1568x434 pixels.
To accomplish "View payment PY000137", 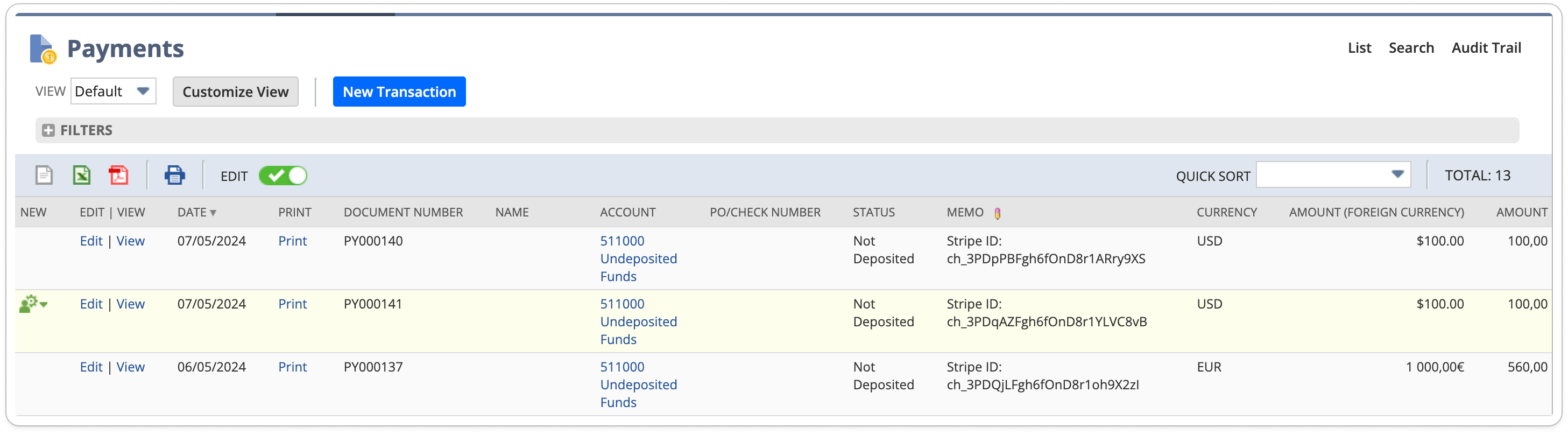I will click(x=130, y=367).
